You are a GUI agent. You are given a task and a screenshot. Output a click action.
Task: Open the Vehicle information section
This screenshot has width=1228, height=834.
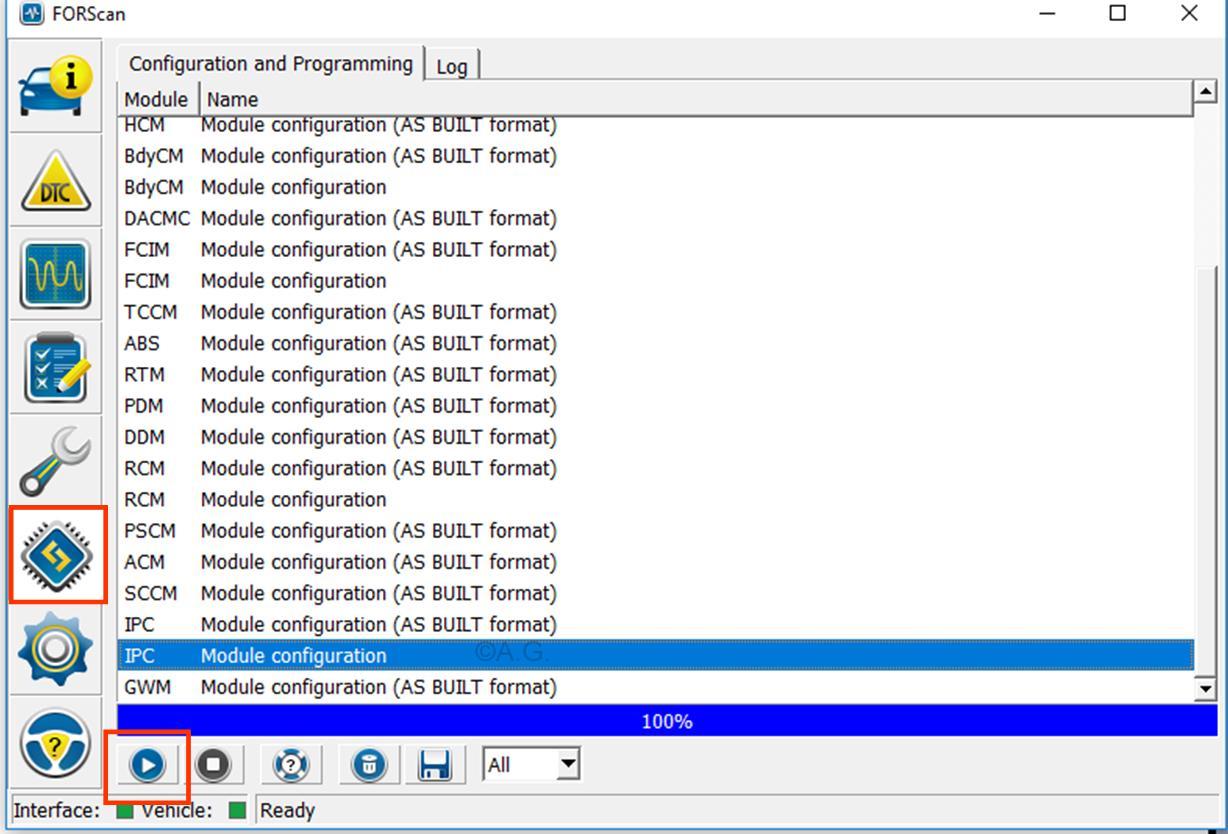tap(55, 86)
